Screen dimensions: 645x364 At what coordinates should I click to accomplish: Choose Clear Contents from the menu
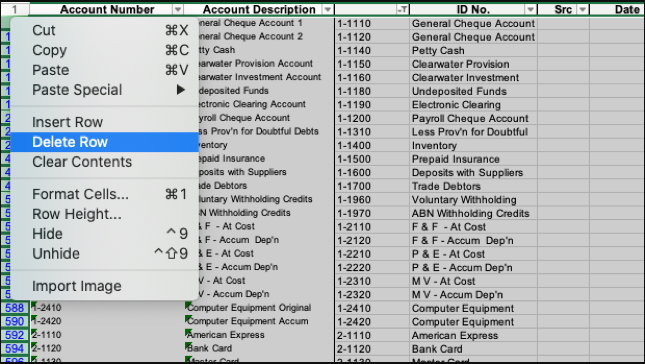pos(104,162)
